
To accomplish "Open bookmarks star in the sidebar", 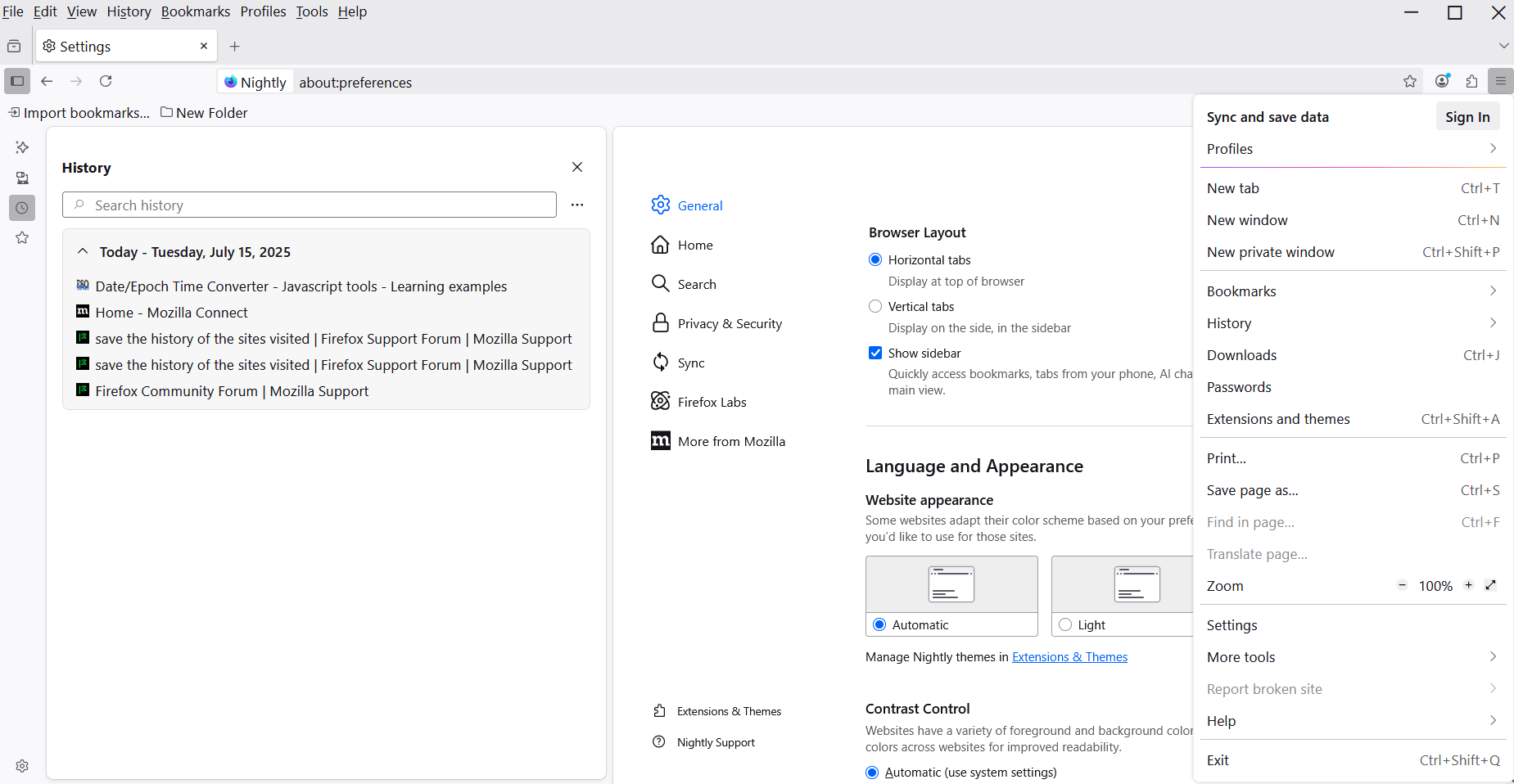I will pyautogui.click(x=22, y=238).
